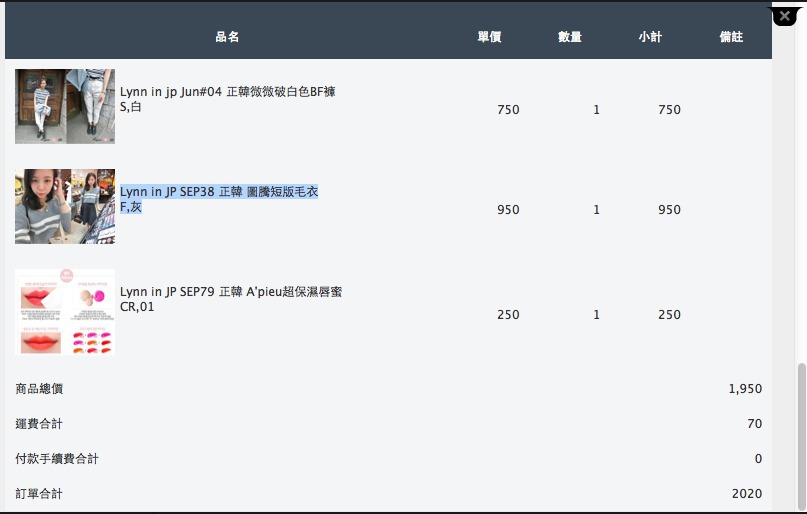
Task: Click the quantity 1 in SEP79 row
Action: (596, 314)
